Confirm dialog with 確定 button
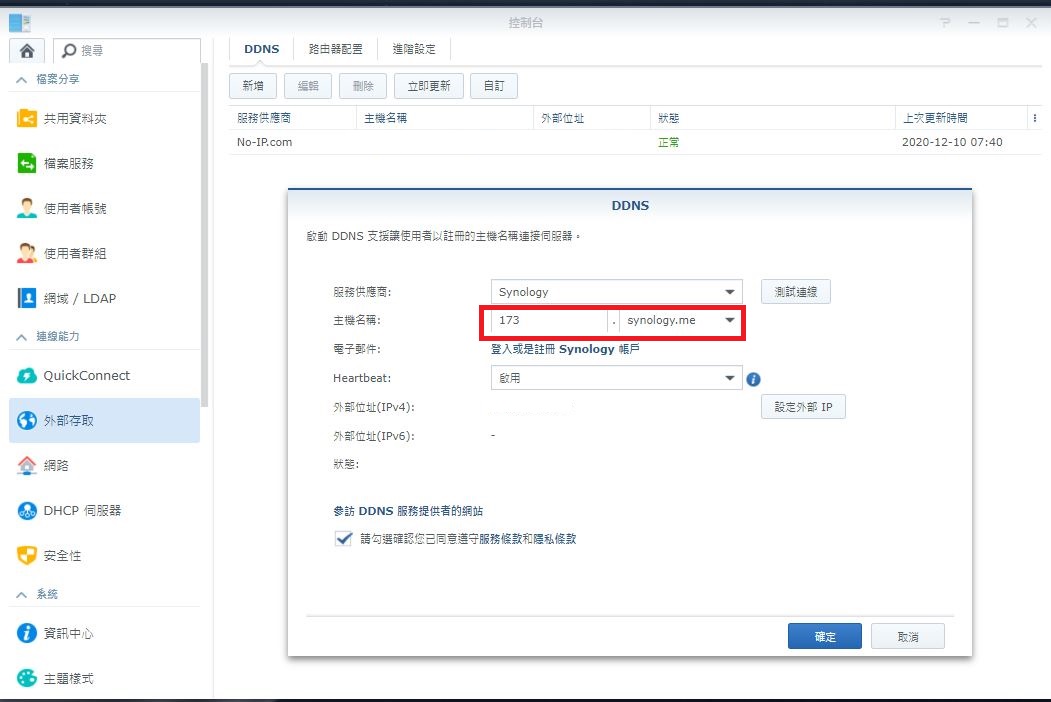The width and height of the screenshot is (1051, 702). [x=824, y=636]
